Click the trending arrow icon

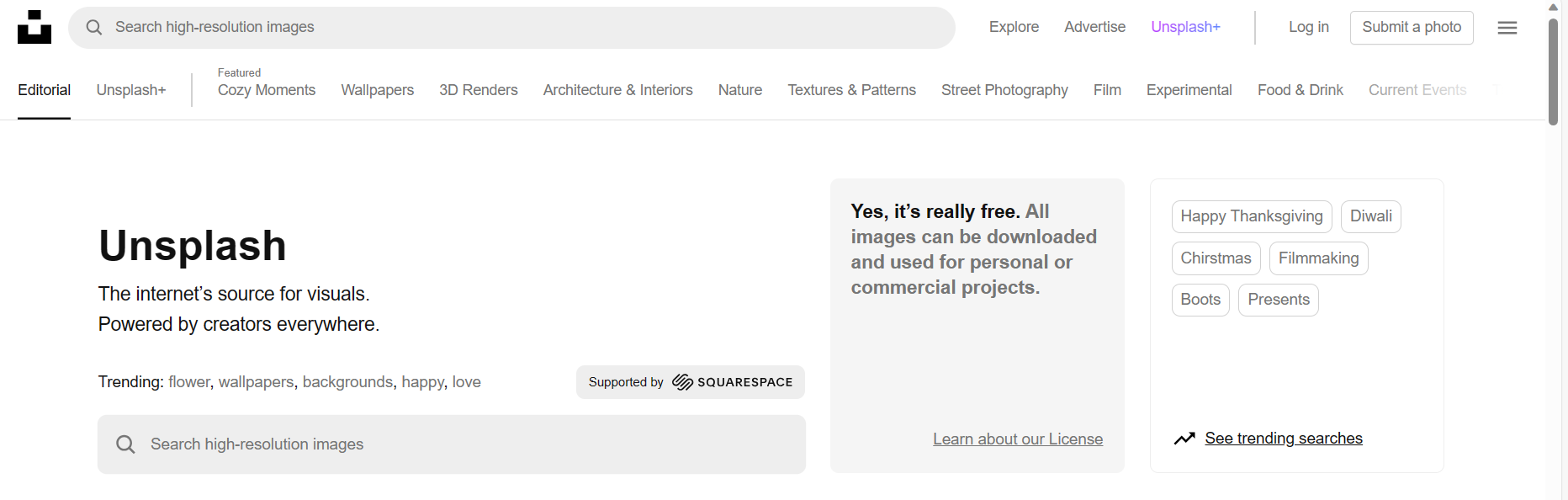(x=1184, y=439)
